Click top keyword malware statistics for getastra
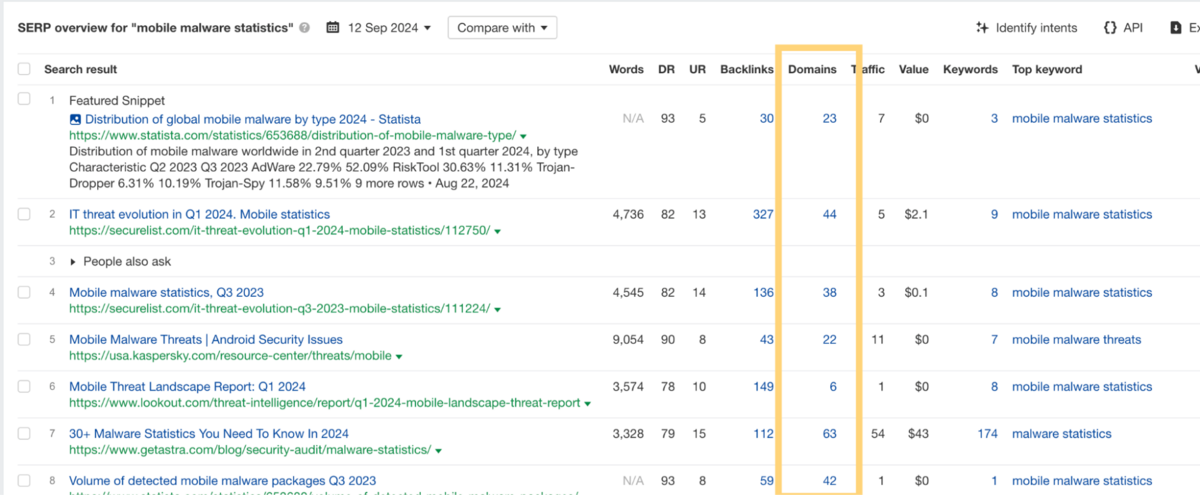The image size is (1200, 495). click(1061, 434)
